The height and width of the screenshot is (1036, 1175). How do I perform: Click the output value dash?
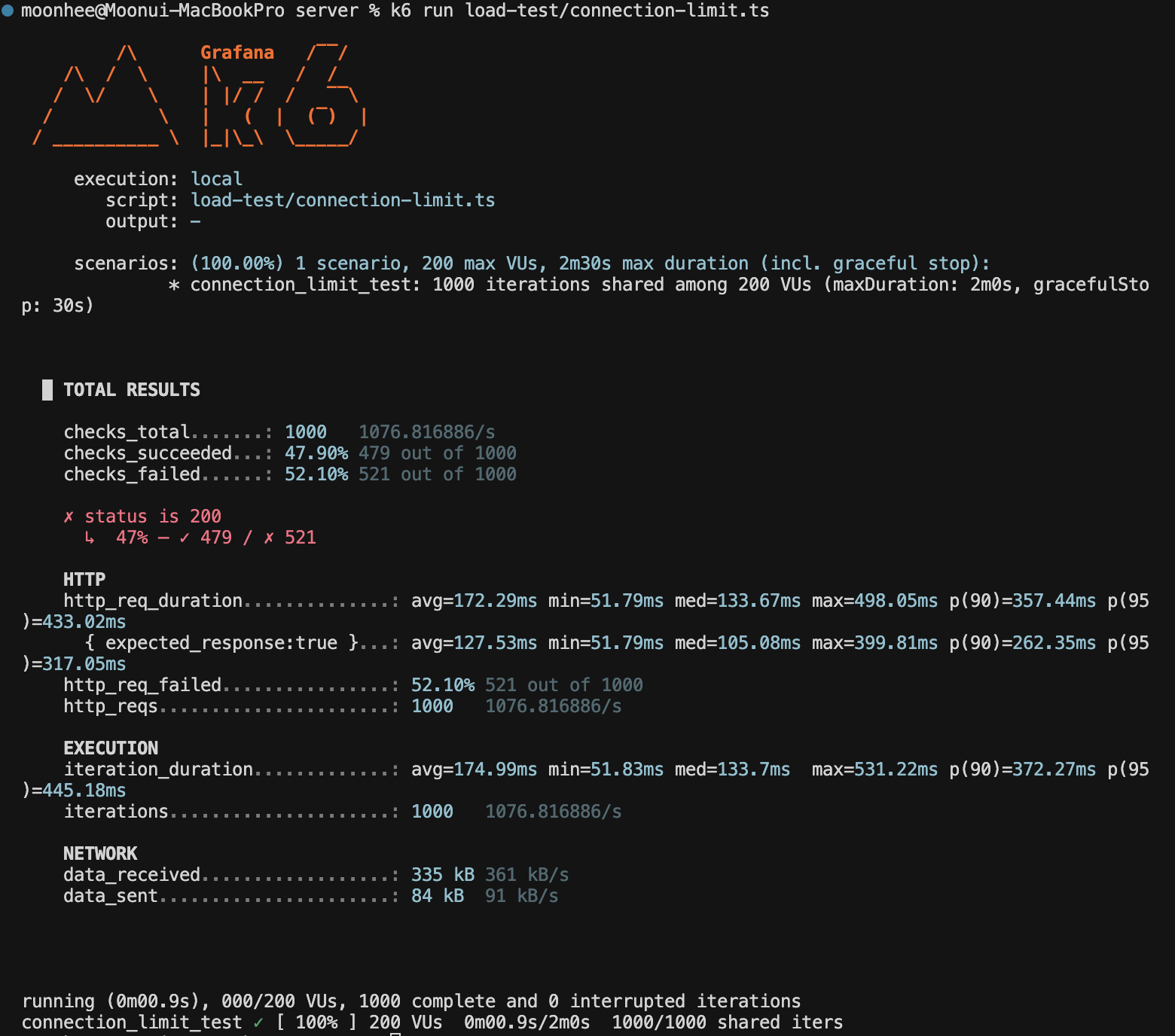(196, 221)
